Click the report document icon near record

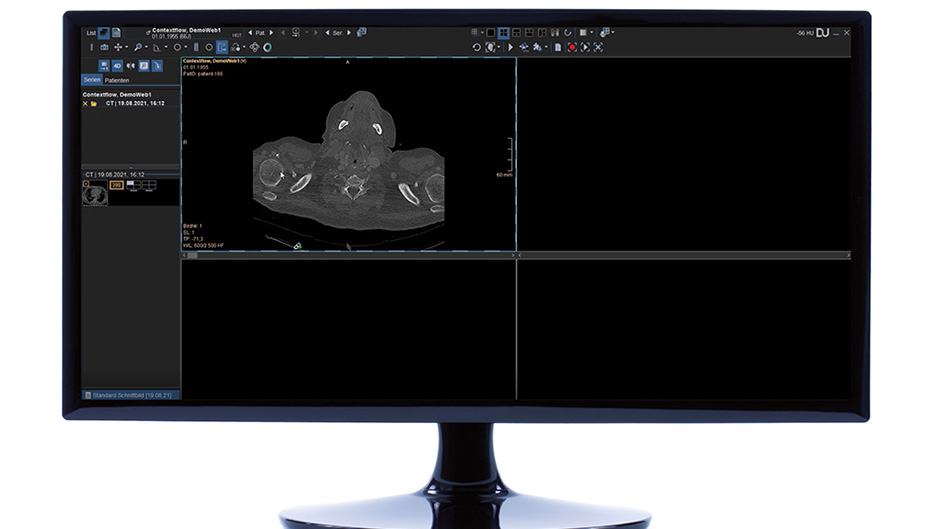pyautogui.click(x=558, y=47)
